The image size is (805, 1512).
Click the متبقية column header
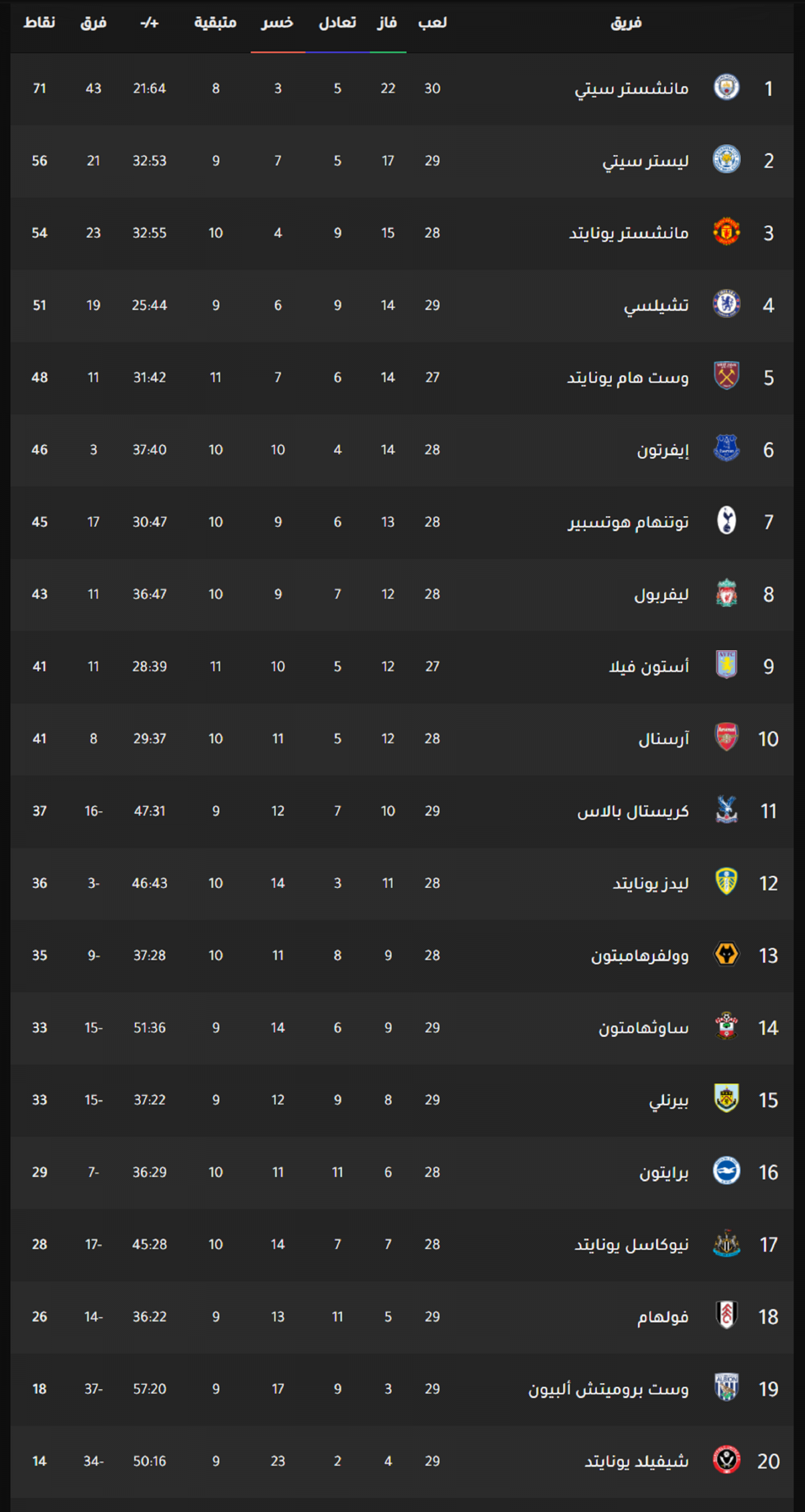coord(215,23)
